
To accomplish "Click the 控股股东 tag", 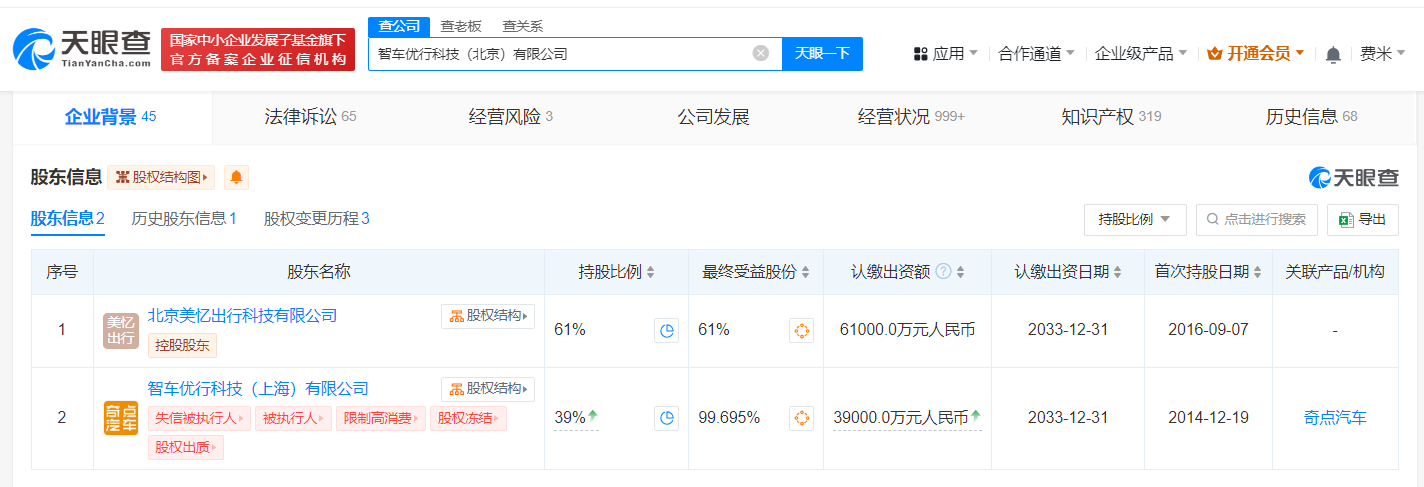I will coord(182,346).
